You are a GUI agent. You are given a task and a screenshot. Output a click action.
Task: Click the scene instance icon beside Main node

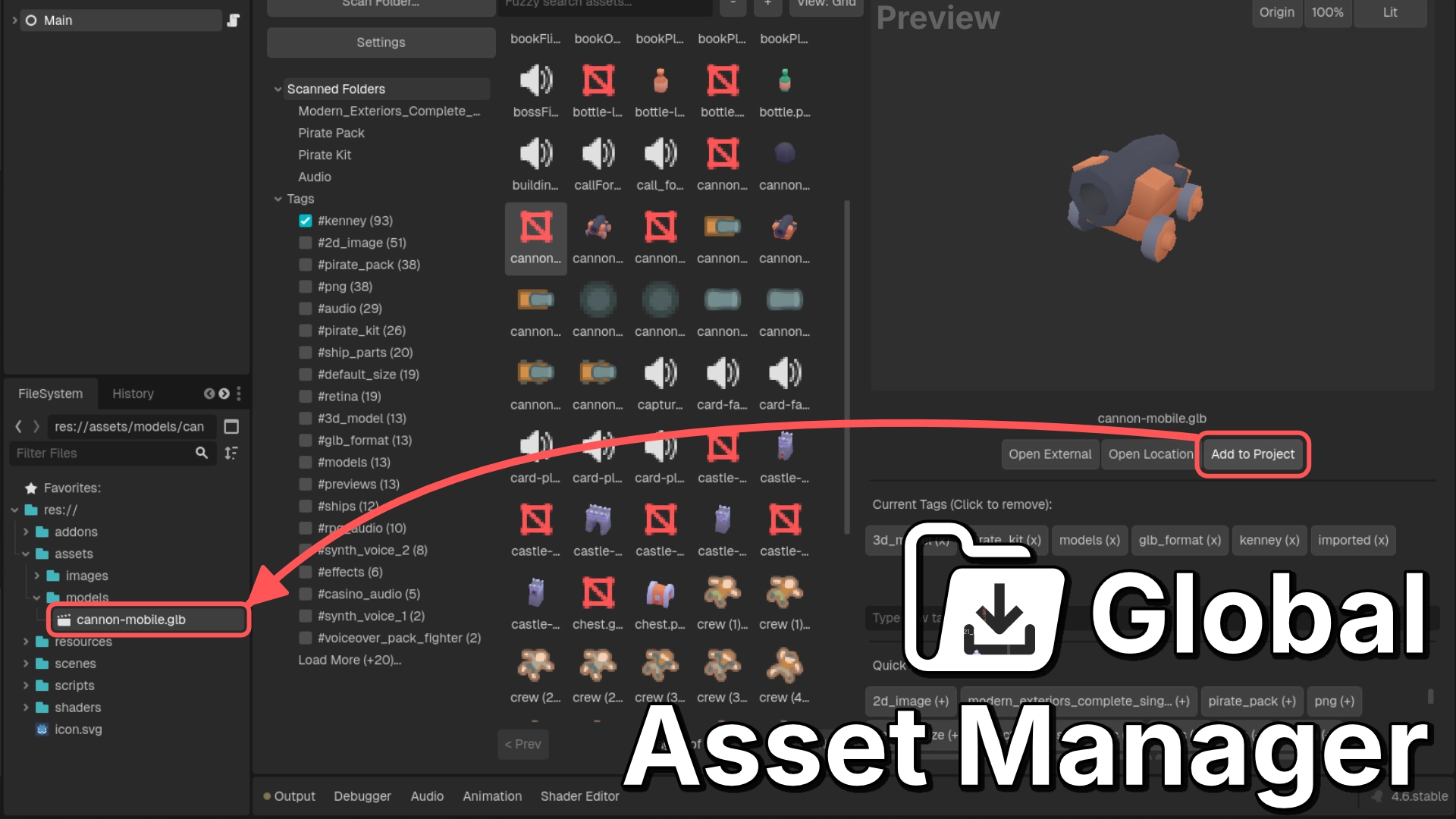click(x=233, y=20)
